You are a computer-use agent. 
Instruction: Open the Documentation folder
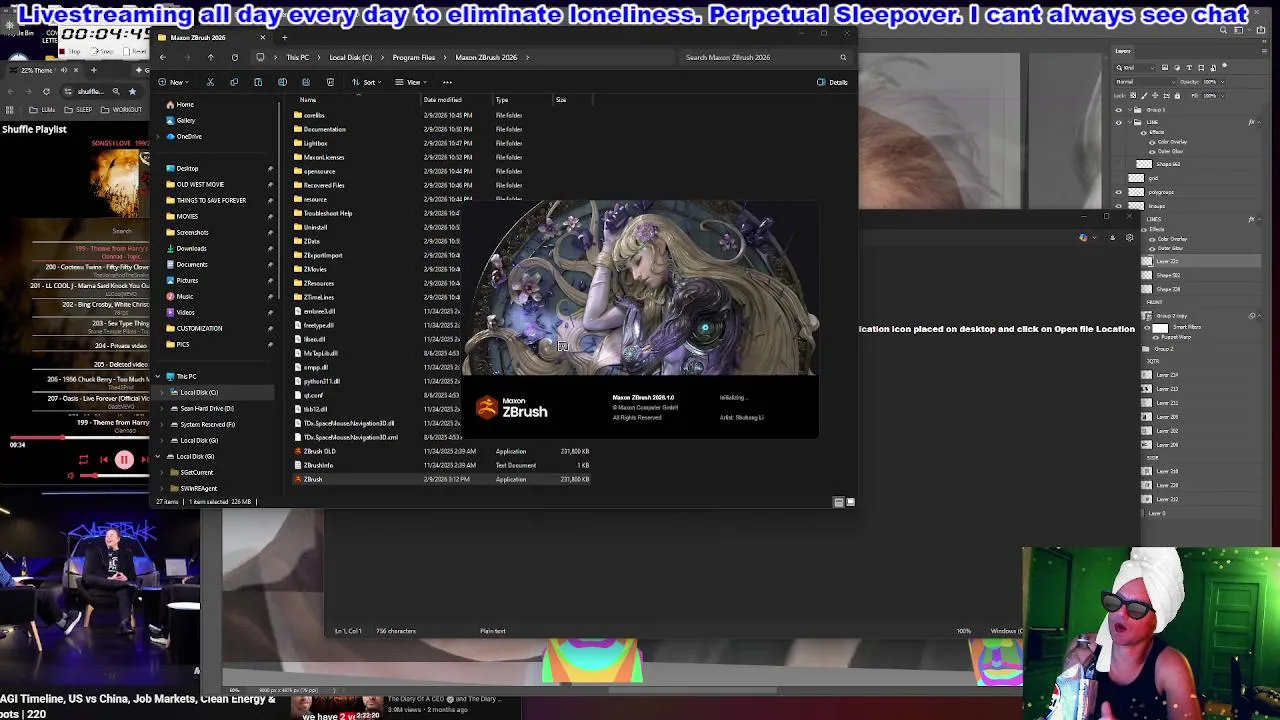point(324,129)
